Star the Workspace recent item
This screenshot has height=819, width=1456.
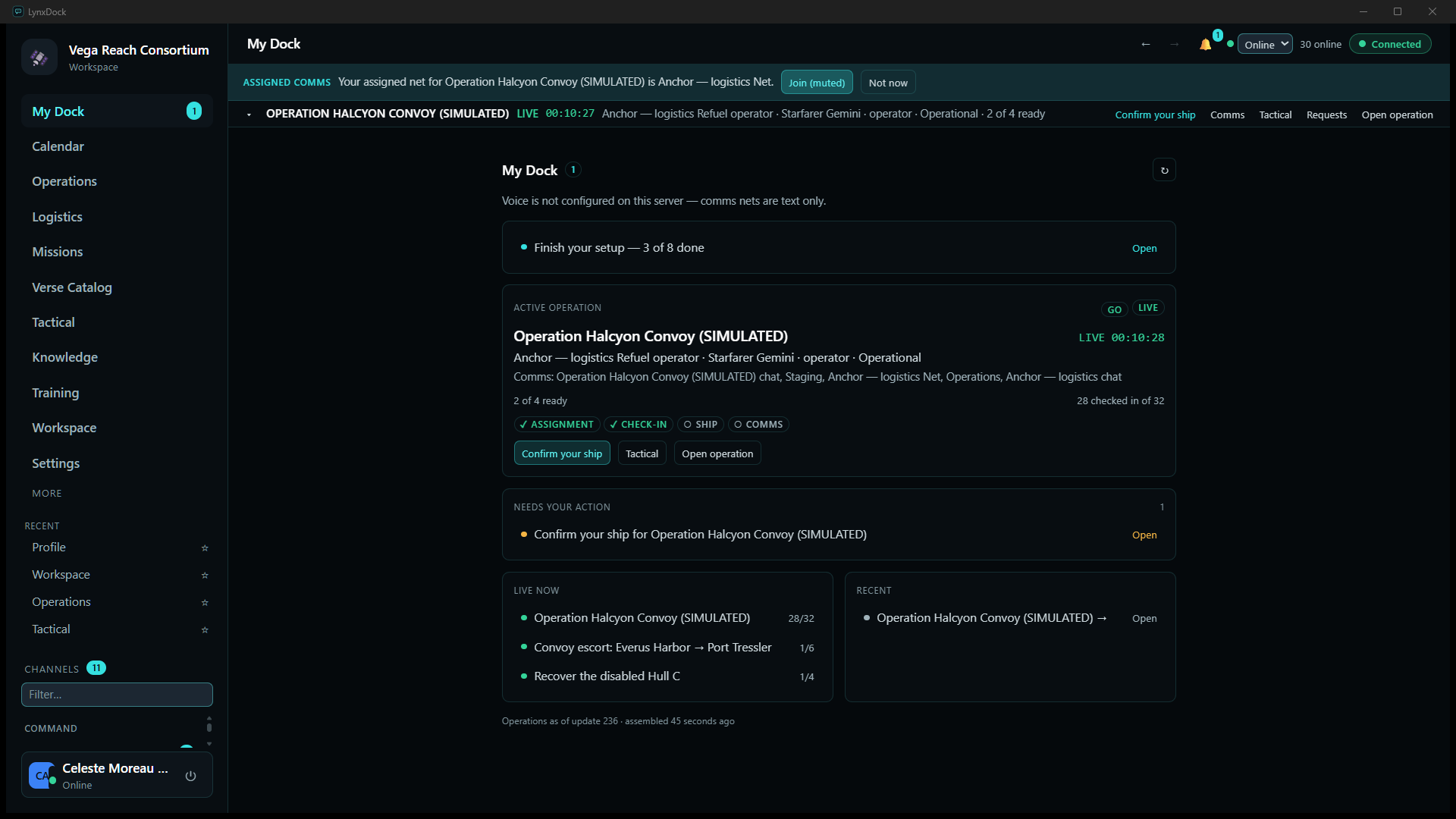[204, 575]
